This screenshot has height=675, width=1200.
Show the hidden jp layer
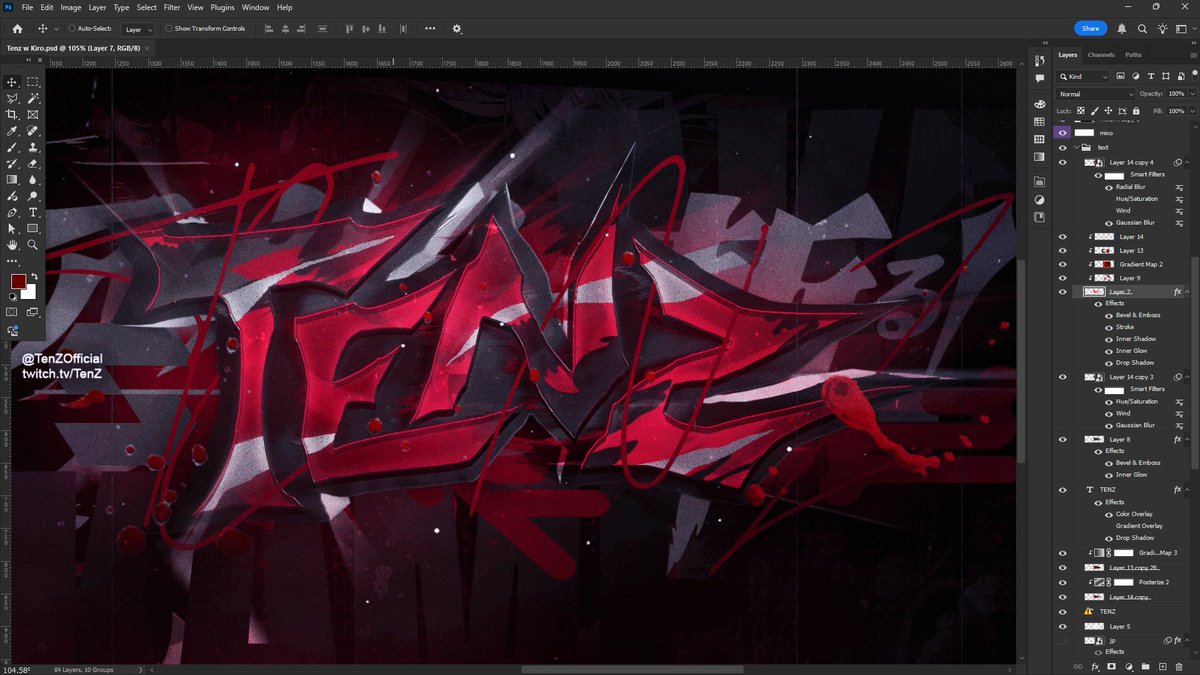tap(1063, 640)
